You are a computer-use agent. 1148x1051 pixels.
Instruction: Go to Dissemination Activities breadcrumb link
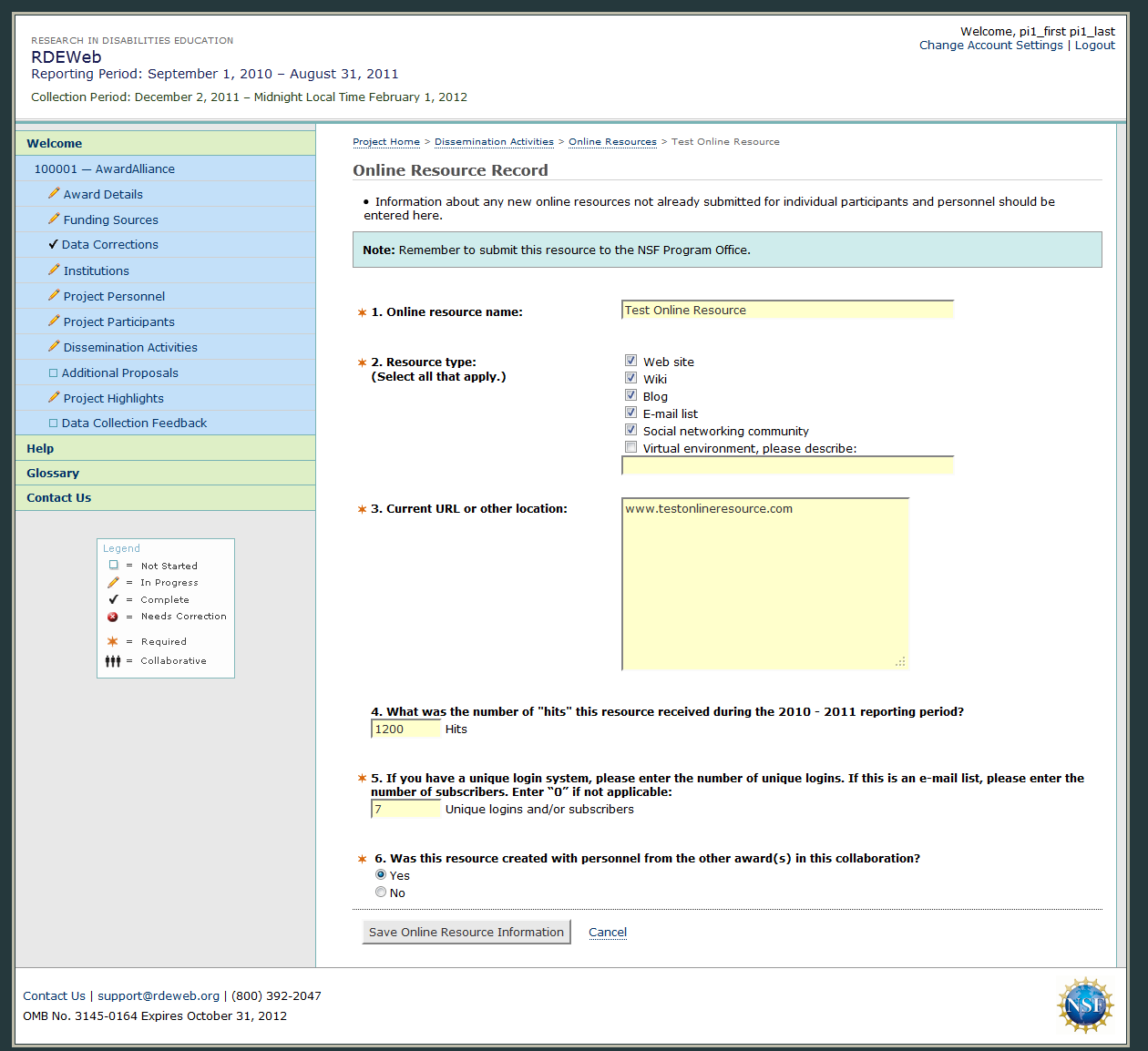(494, 142)
